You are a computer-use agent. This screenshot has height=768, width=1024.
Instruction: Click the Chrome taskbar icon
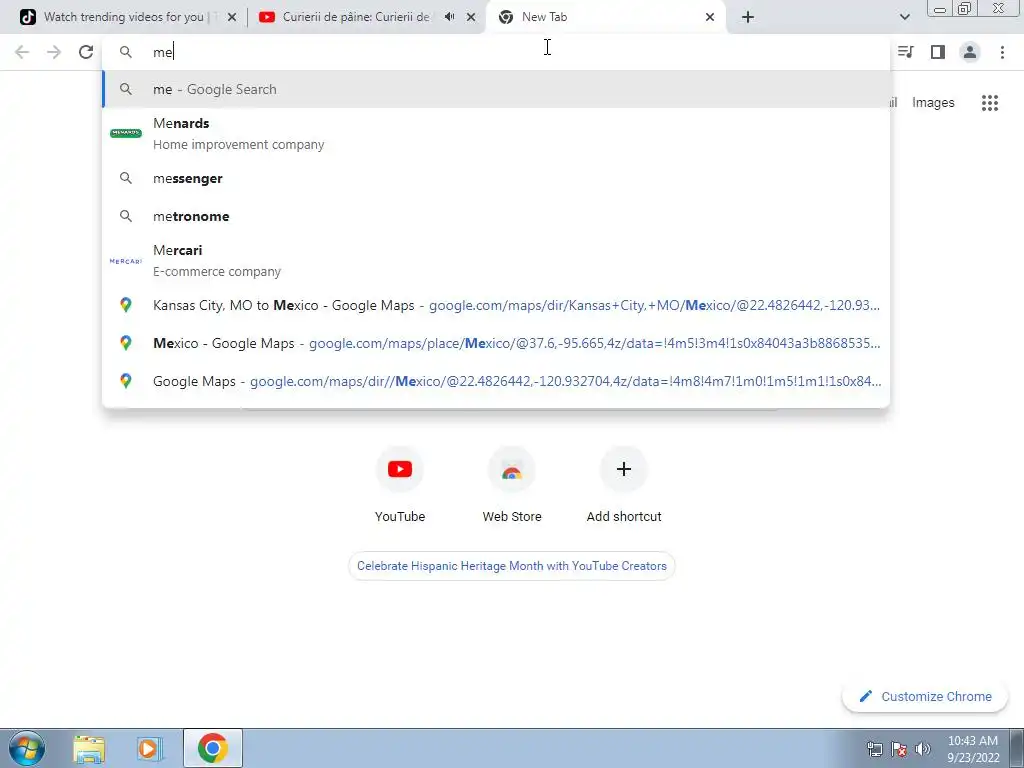click(212, 748)
